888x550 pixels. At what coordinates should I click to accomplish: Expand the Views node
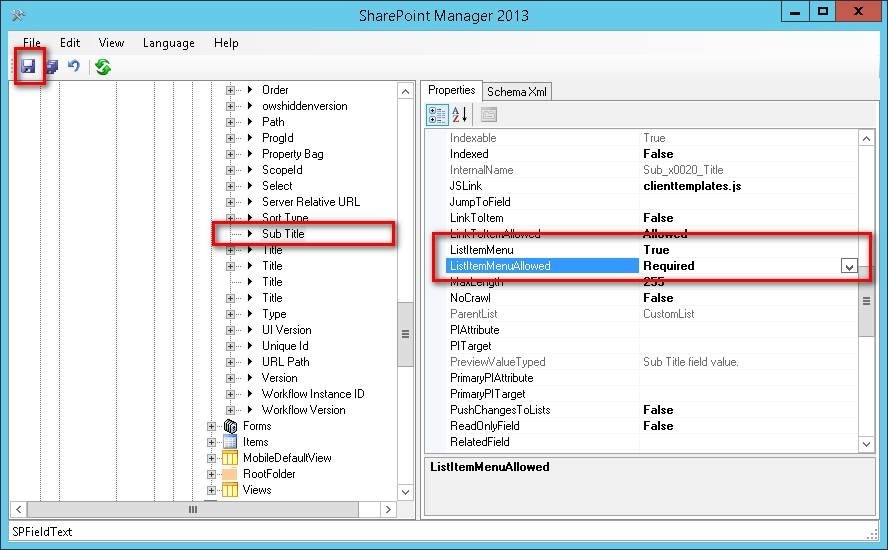point(211,490)
